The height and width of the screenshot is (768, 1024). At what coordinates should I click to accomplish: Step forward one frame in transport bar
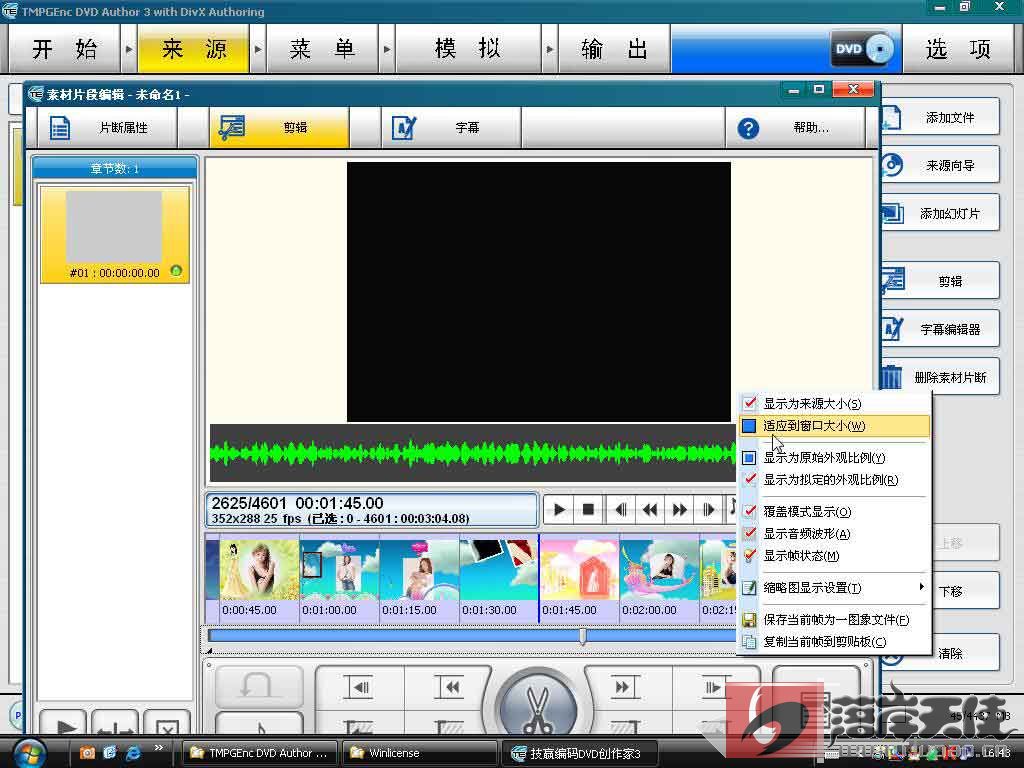pyautogui.click(x=709, y=509)
